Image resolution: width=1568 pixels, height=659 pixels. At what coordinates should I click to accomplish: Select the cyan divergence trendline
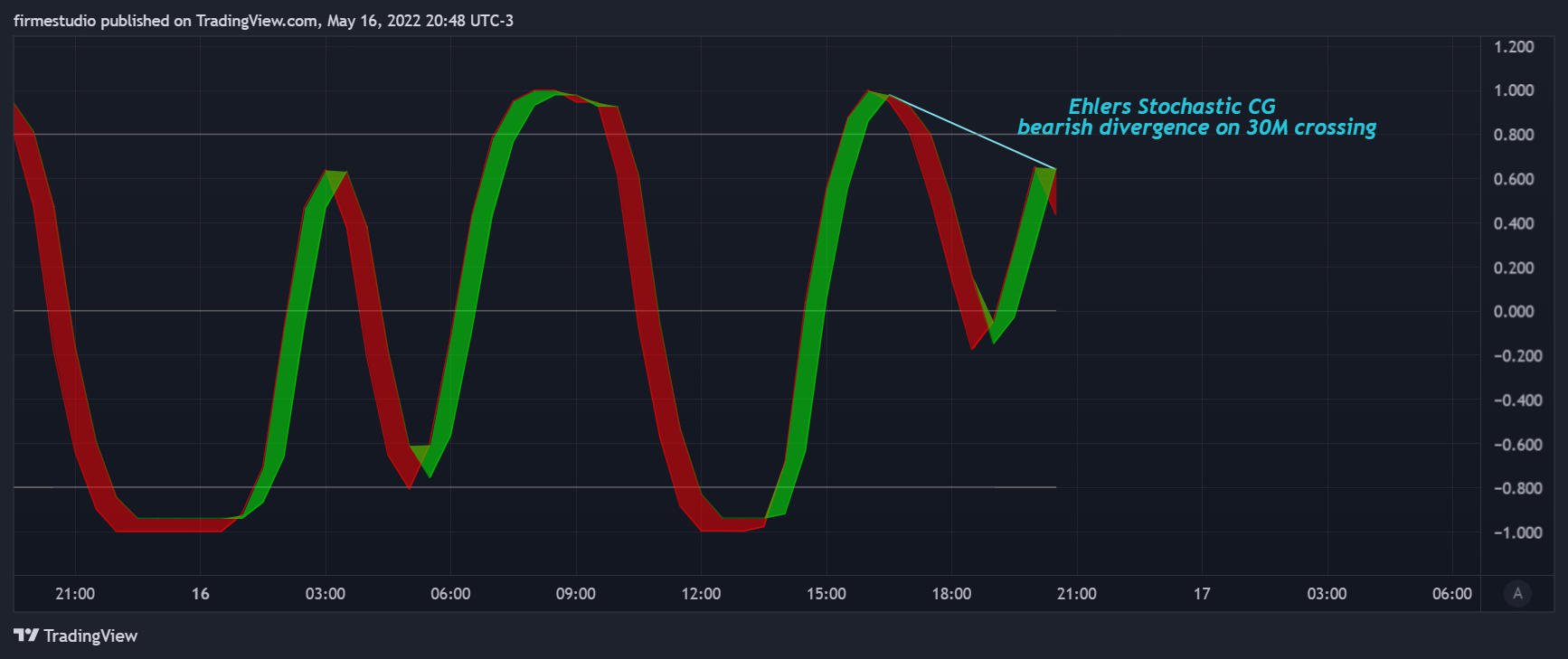tap(973, 132)
